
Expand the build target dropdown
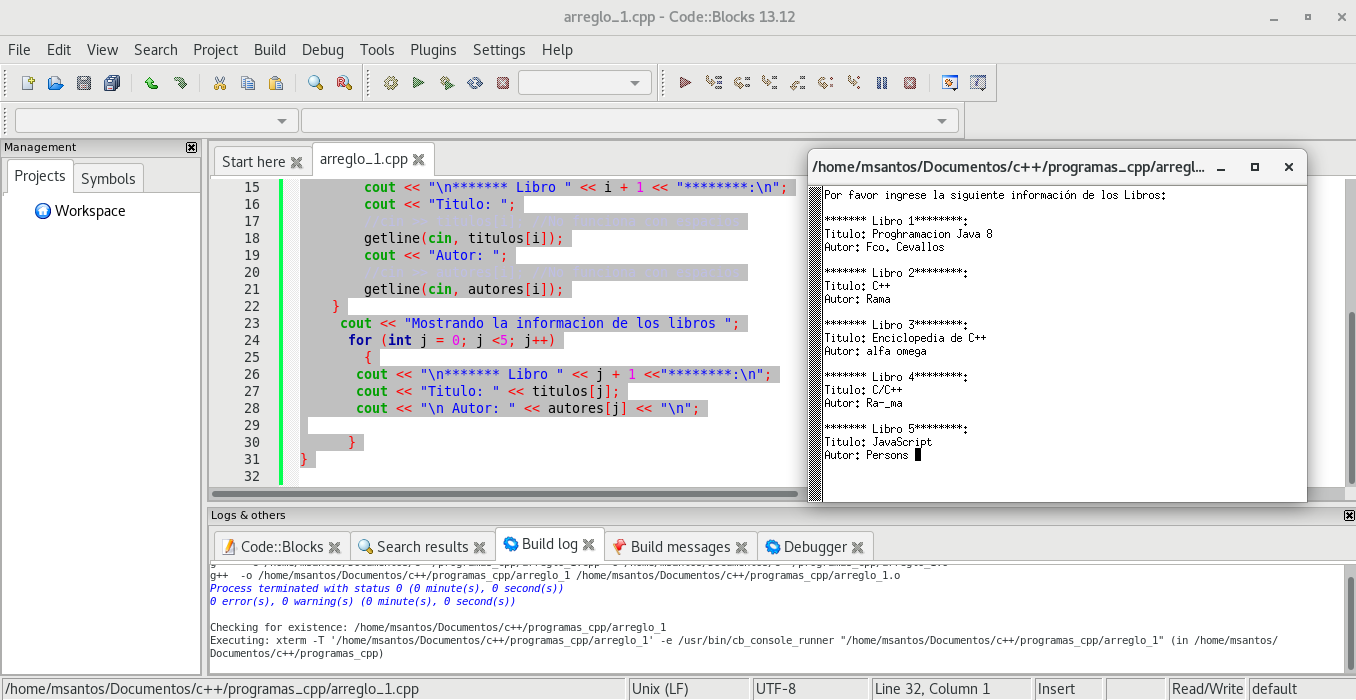[635, 83]
